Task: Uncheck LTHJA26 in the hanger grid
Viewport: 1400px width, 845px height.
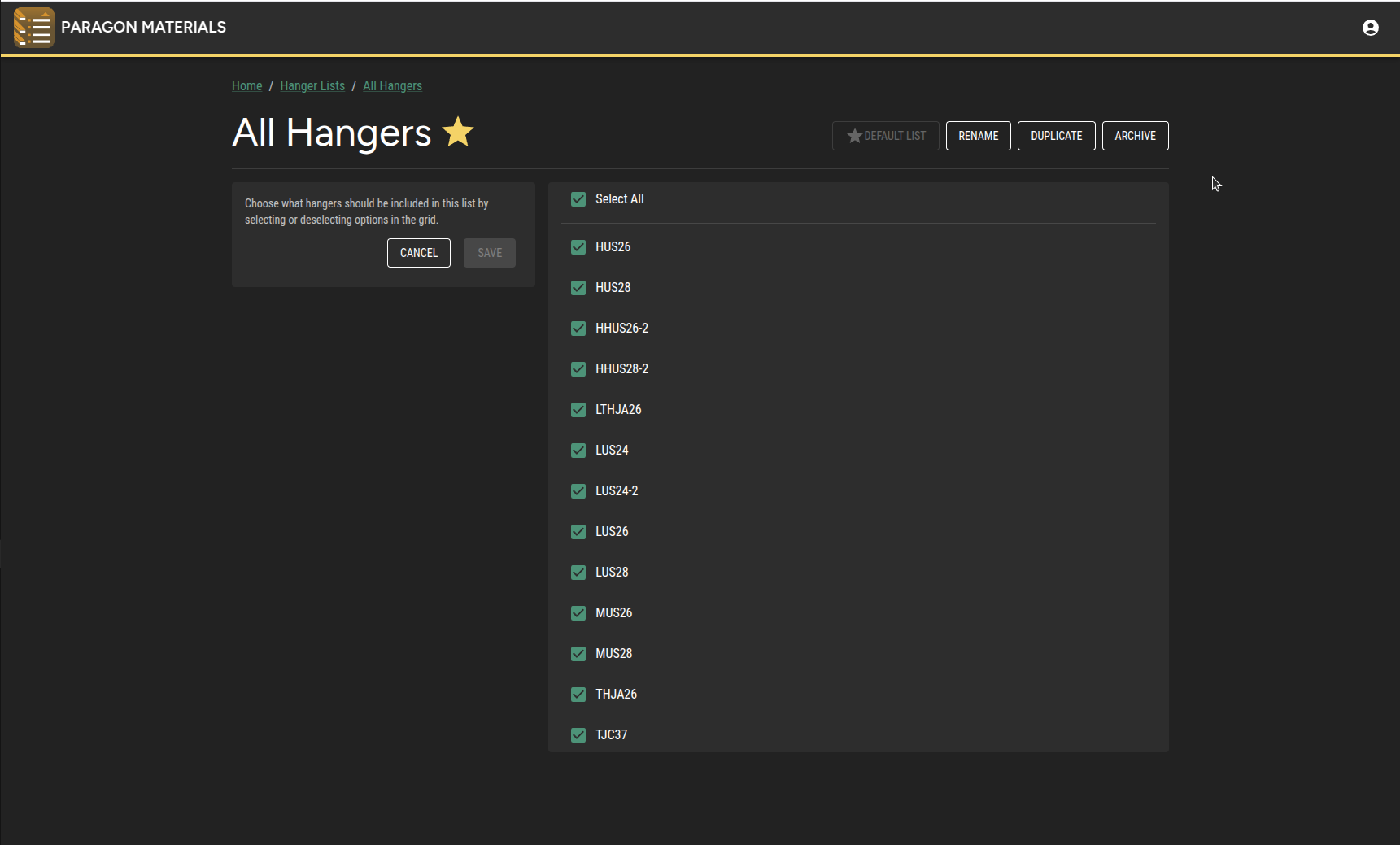Action: point(578,410)
